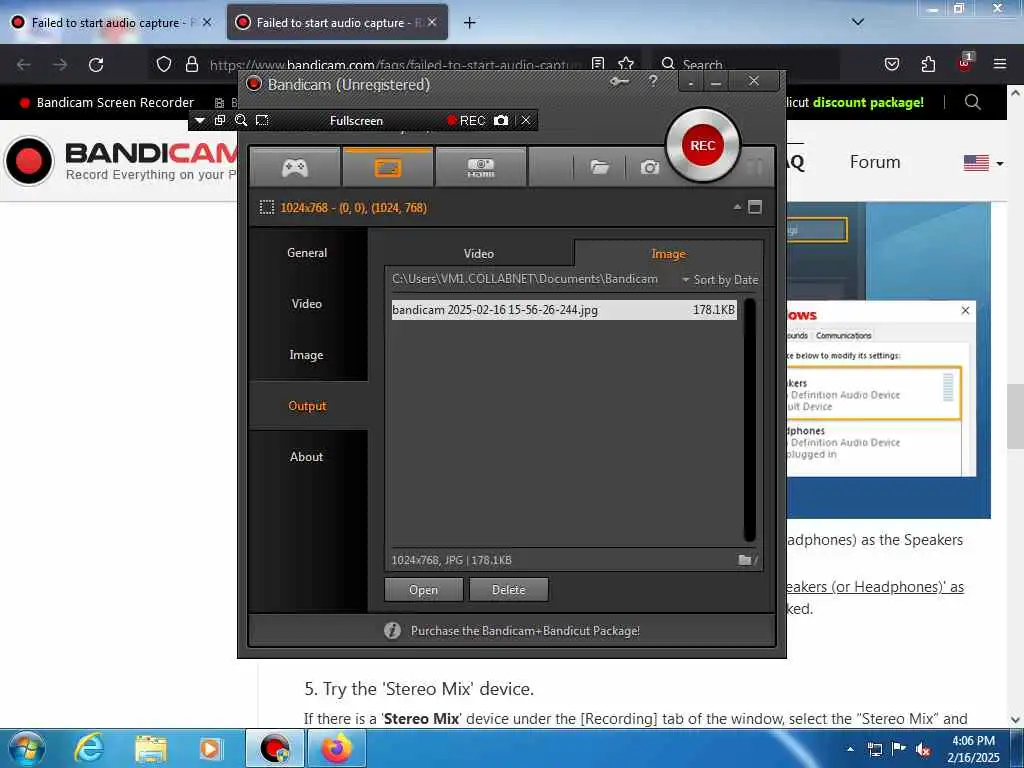This screenshot has height=768, width=1024.
Task: Open the Firefox hamburger menu
Action: pos(1000,64)
